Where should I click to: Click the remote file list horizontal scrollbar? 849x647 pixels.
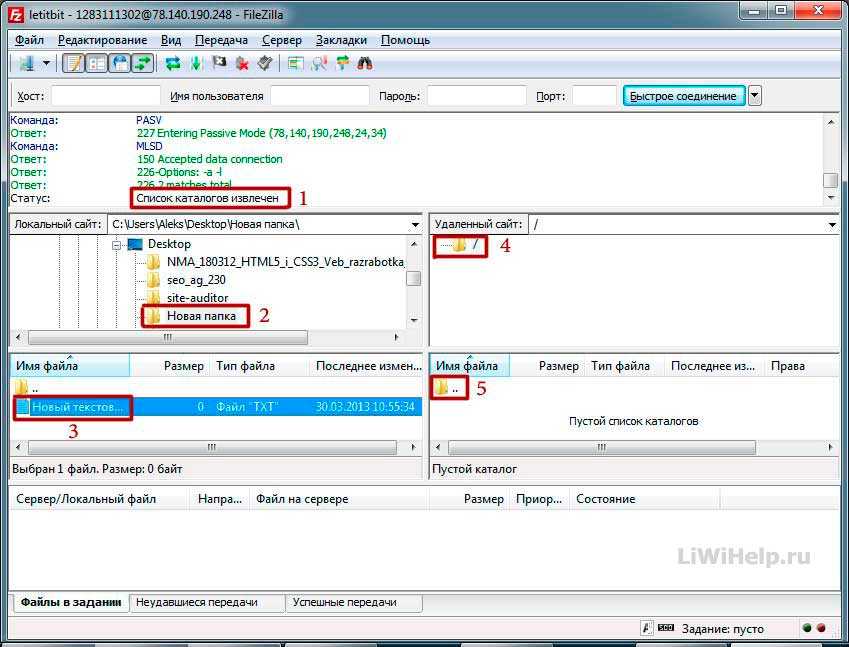tap(602, 447)
